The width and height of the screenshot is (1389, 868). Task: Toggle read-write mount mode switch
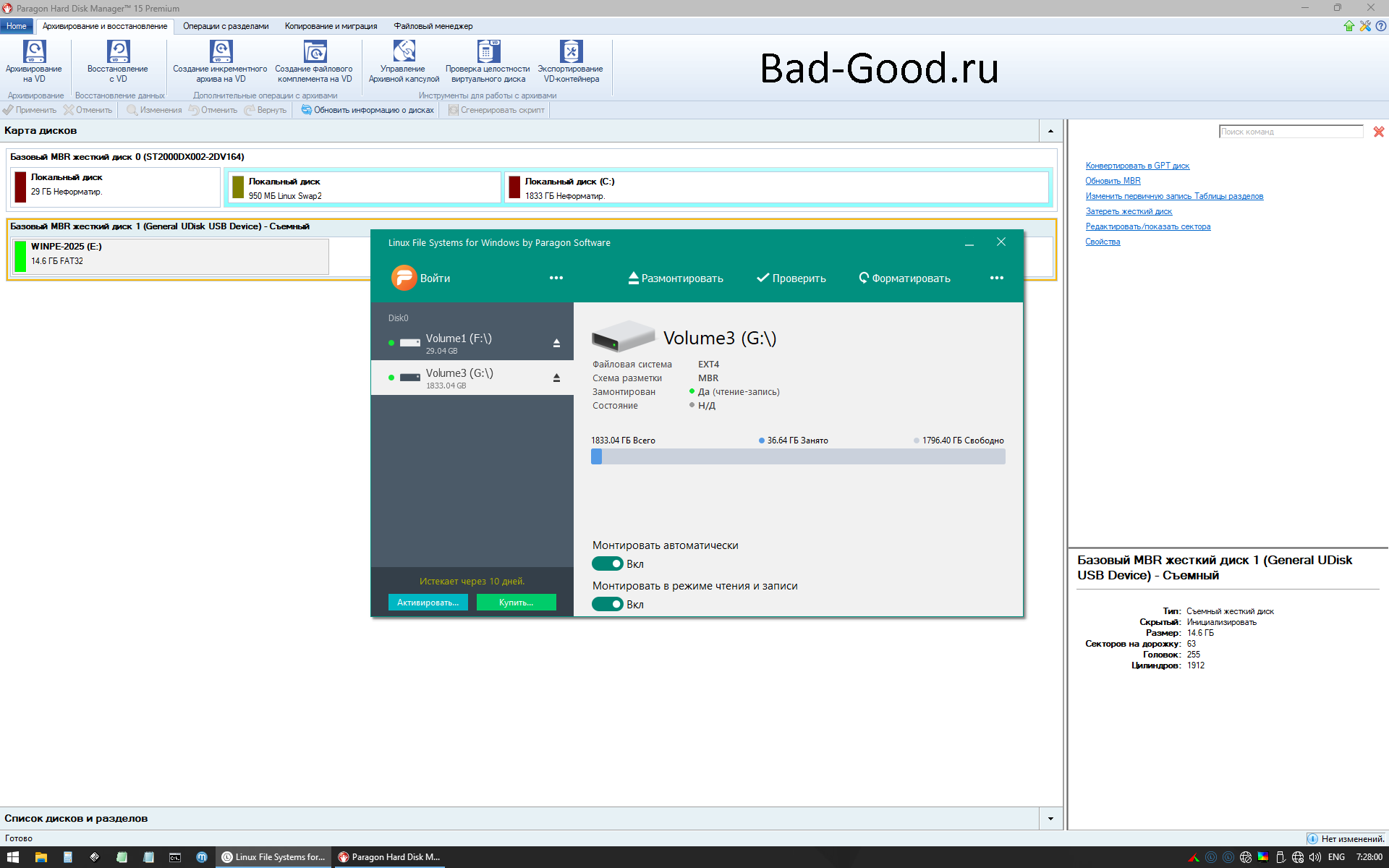pos(608,604)
